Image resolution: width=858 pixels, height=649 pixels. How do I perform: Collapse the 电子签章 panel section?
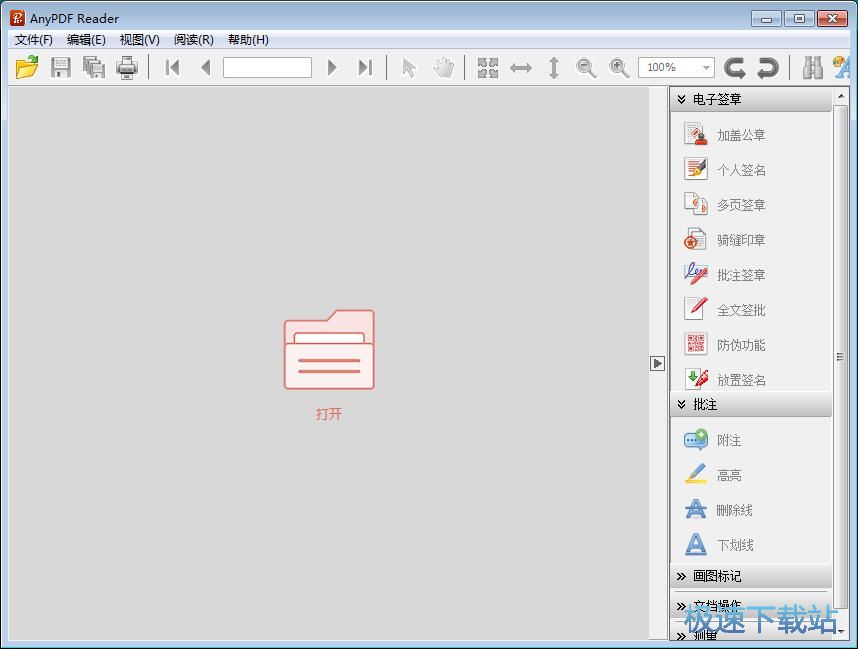point(682,99)
